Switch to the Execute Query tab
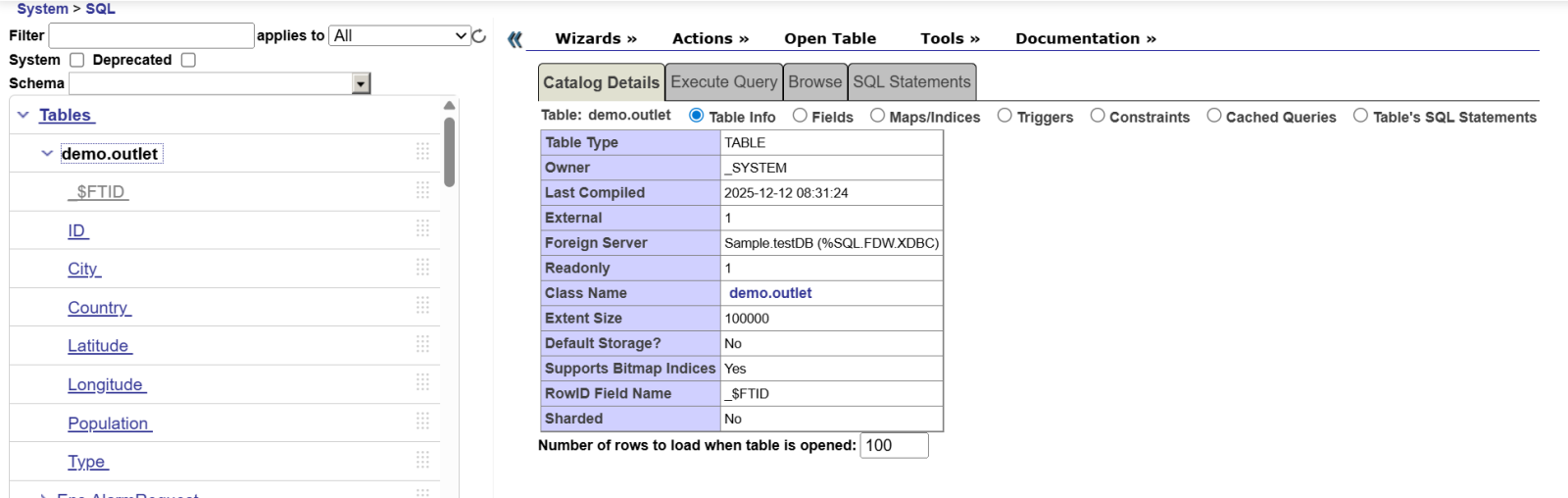Viewport: 1568px width, 498px height. (723, 82)
